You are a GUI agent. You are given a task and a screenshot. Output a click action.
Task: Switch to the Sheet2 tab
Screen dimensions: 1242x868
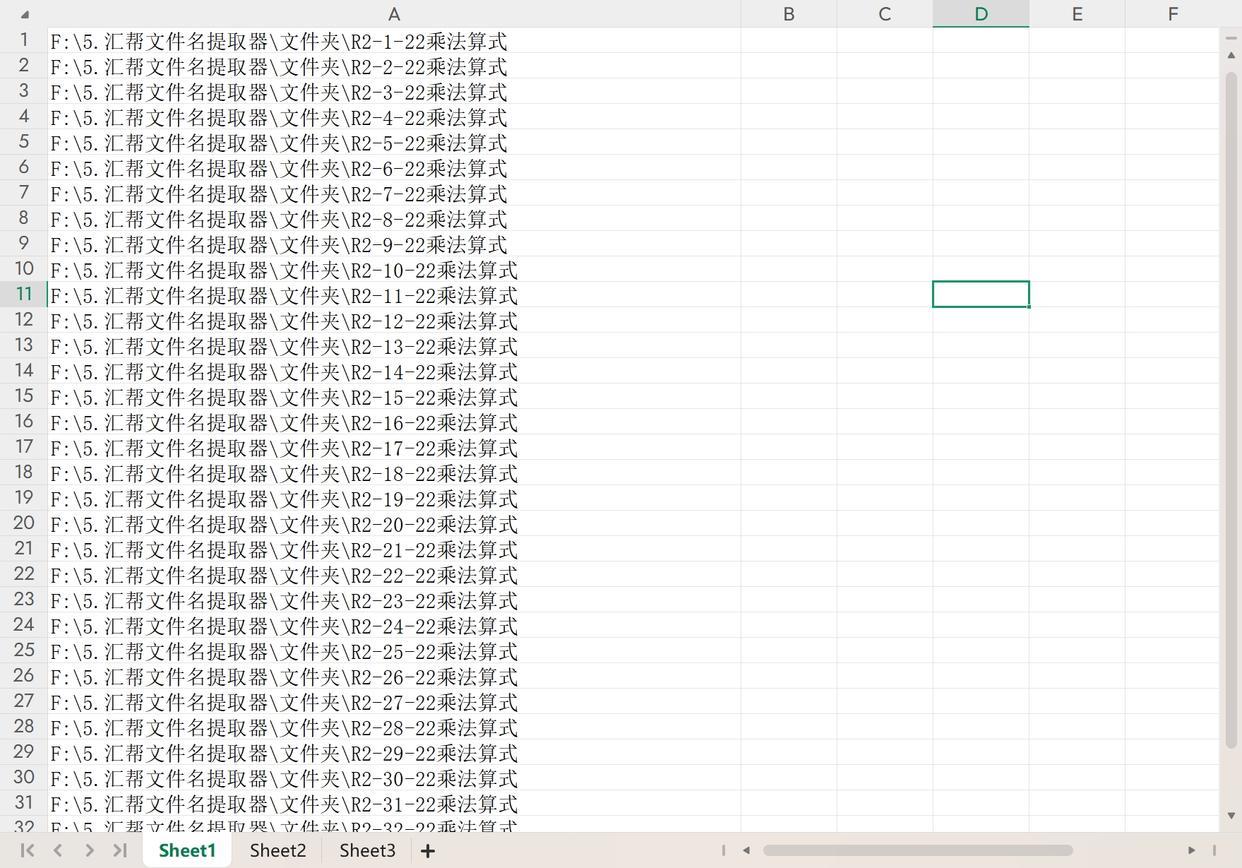tap(278, 850)
